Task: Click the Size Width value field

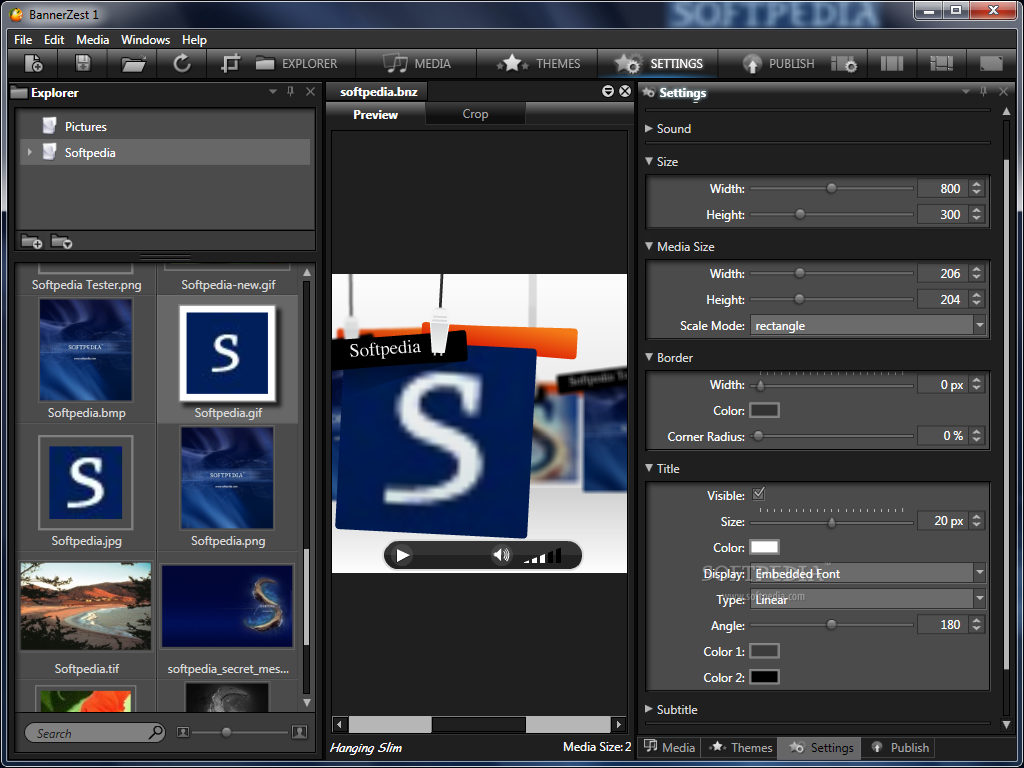Action: pyautogui.click(x=942, y=188)
